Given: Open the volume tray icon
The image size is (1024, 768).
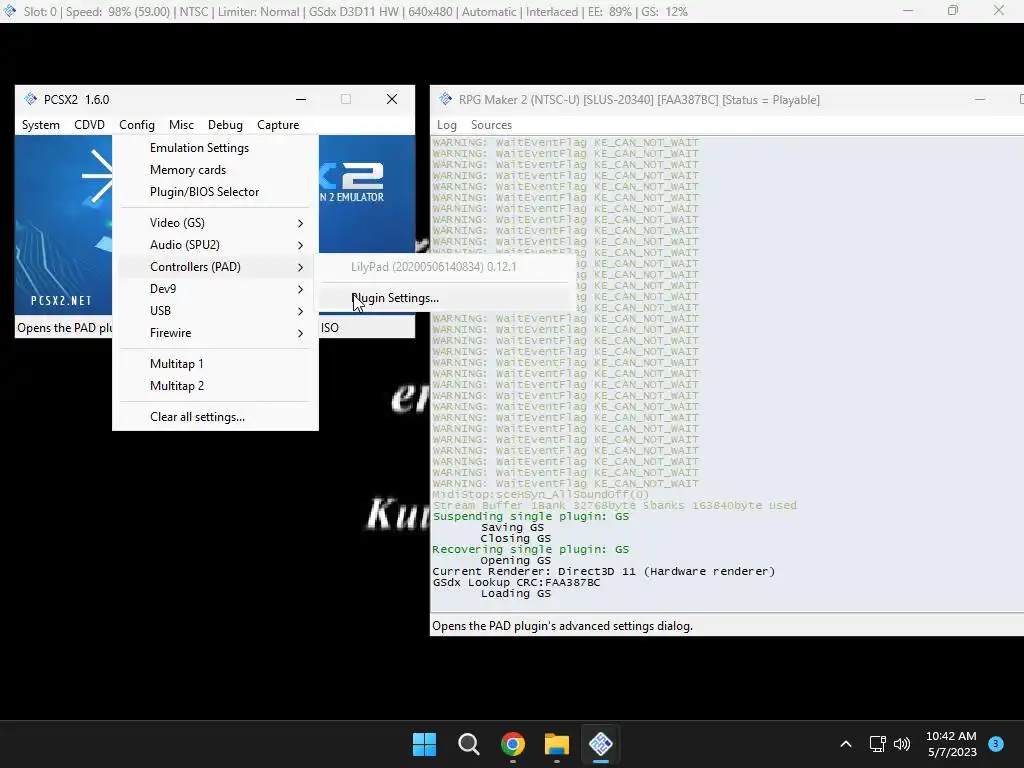Looking at the screenshot, I should tap(902, 744).
